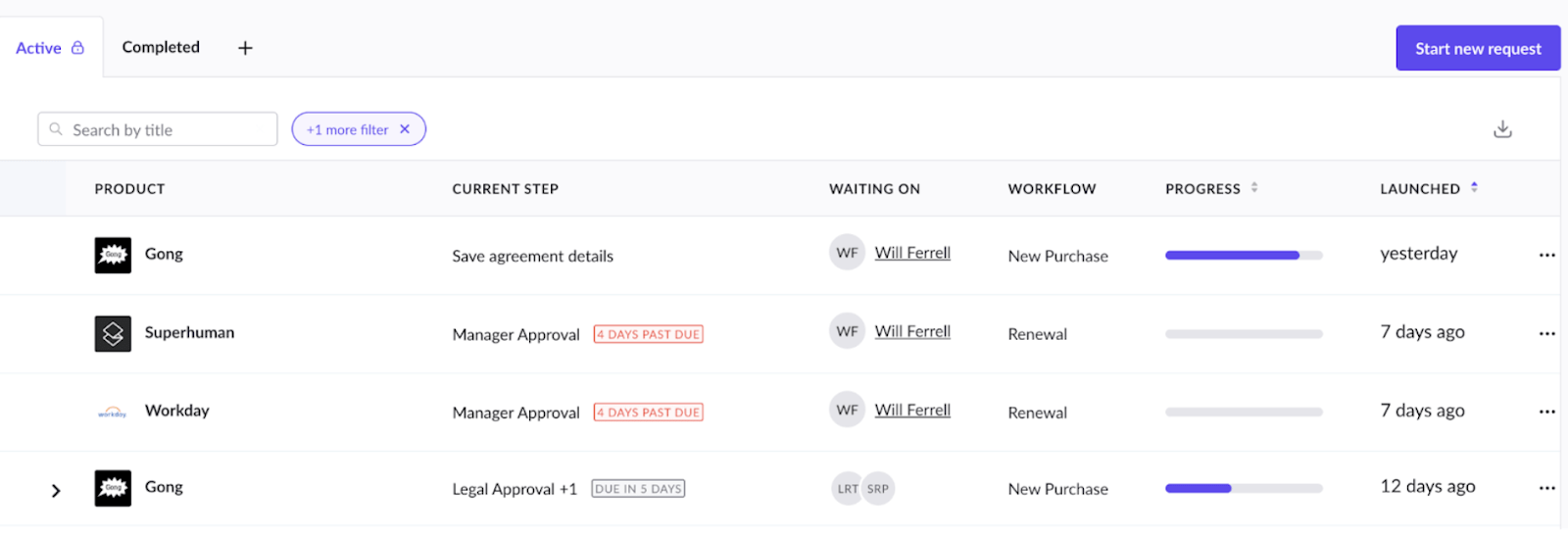
Task: Select the Workday product name
Action: point(176,411)
